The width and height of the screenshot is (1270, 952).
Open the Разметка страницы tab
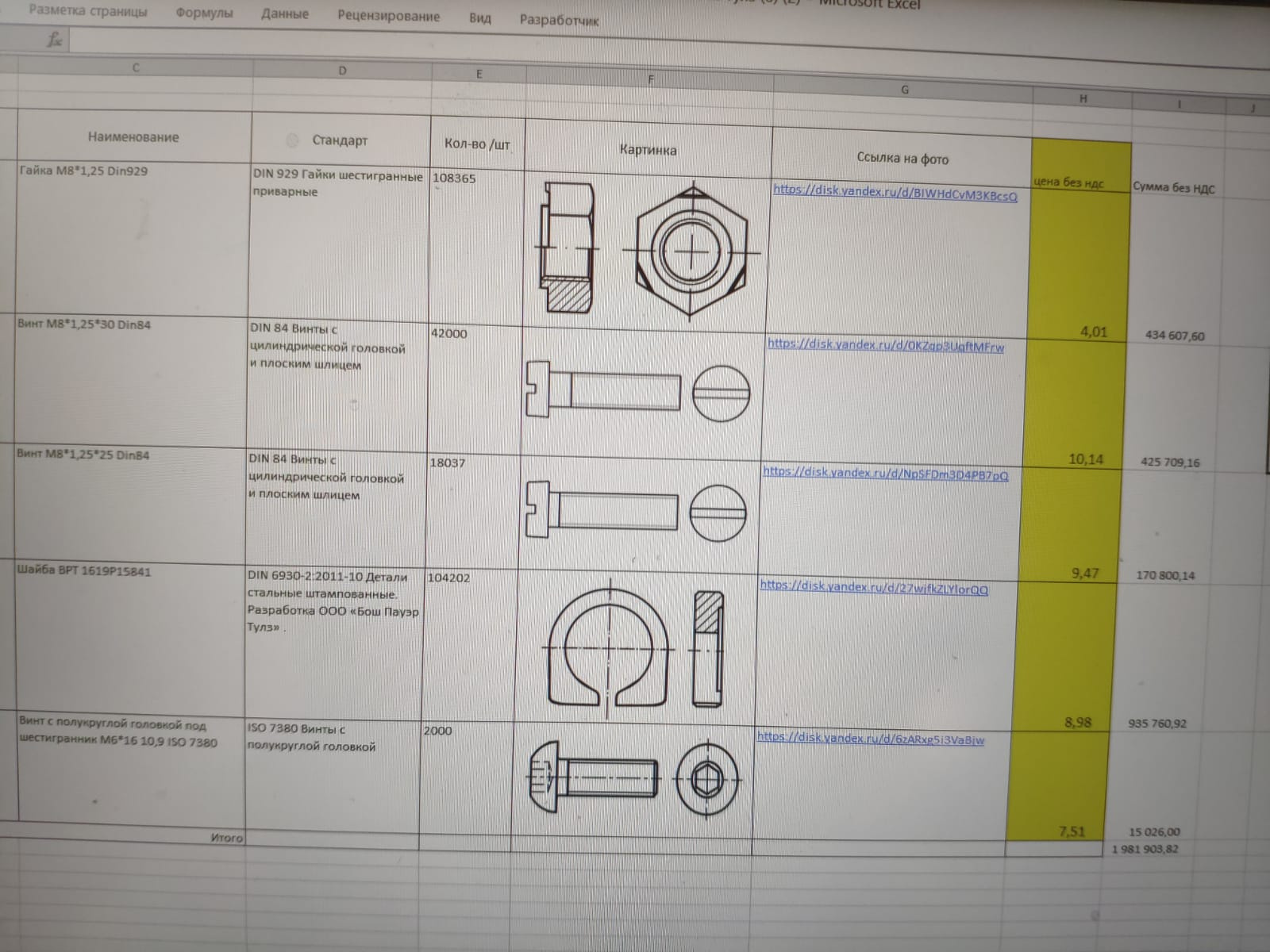pyautogui.click(x=87, y=12)
